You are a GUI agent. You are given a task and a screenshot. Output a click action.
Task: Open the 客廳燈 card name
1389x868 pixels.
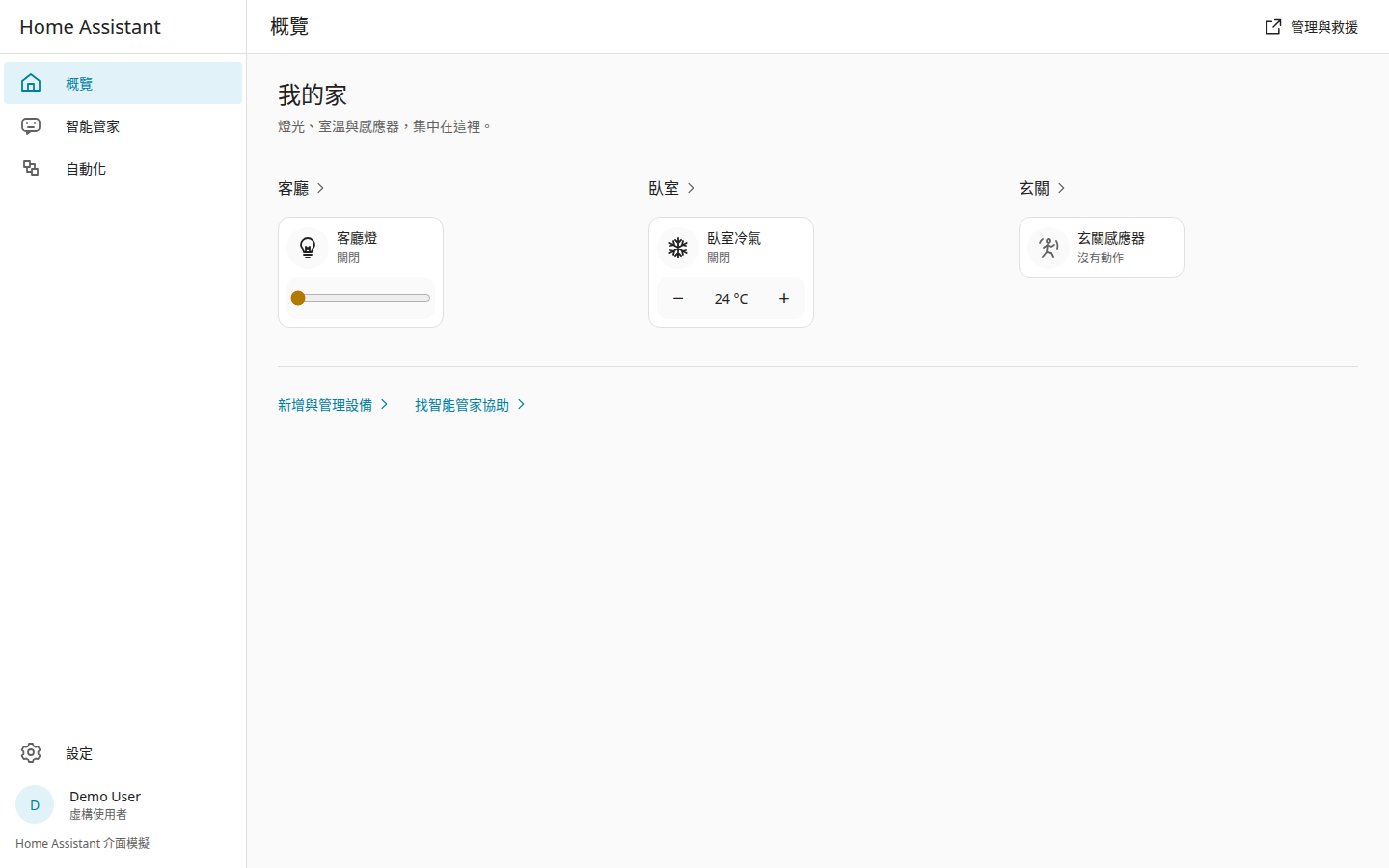[357, 238]
